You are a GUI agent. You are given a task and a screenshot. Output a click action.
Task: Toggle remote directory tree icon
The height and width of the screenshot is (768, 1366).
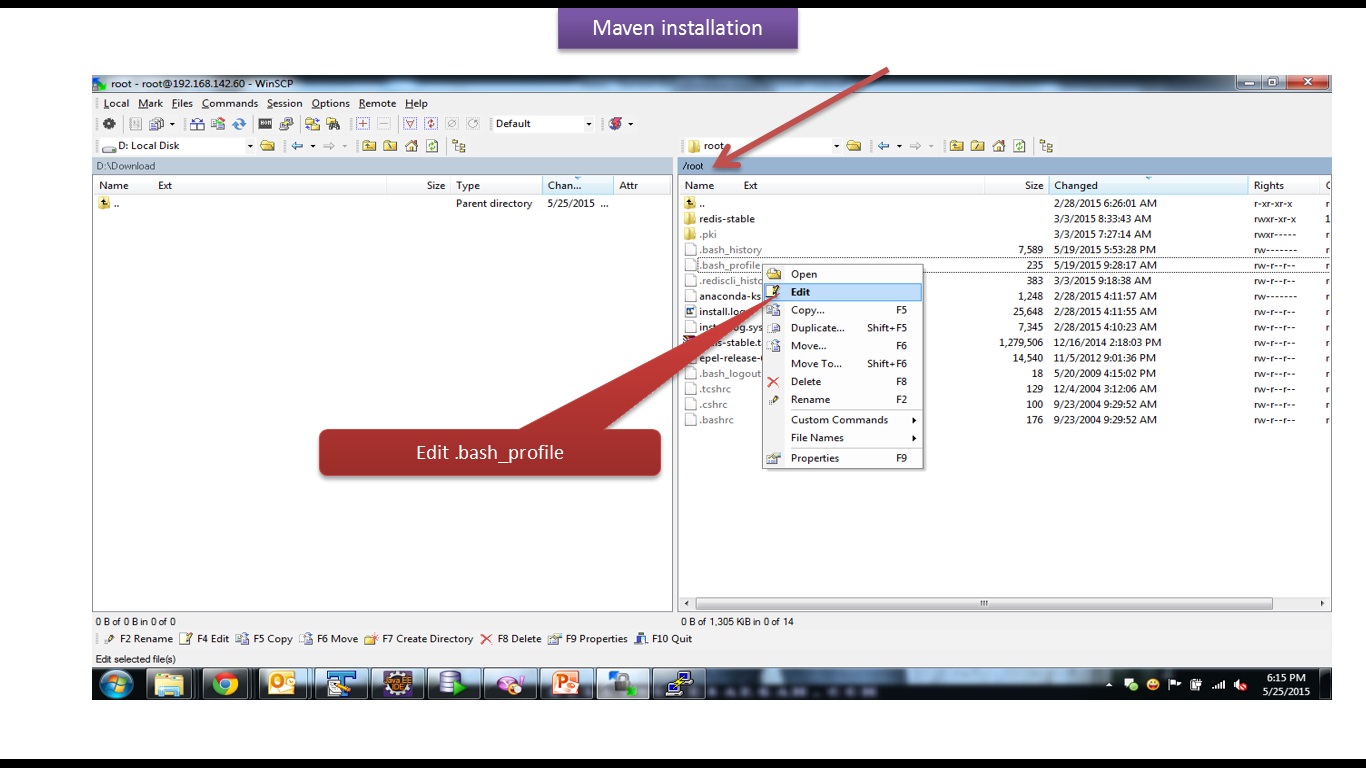1046,146
